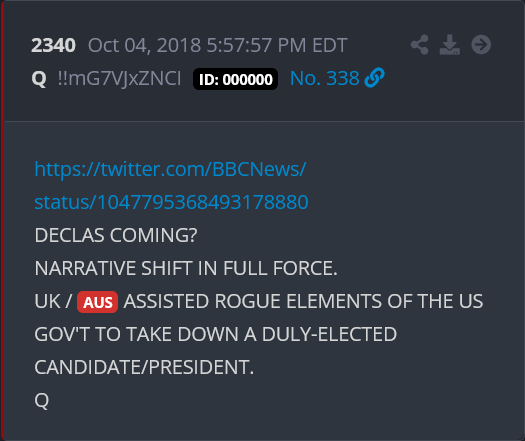This screenshot has width=525, height=441.
Task: Click the tripcode !!mG7VJxZNCI
Action: pos(119,79)
